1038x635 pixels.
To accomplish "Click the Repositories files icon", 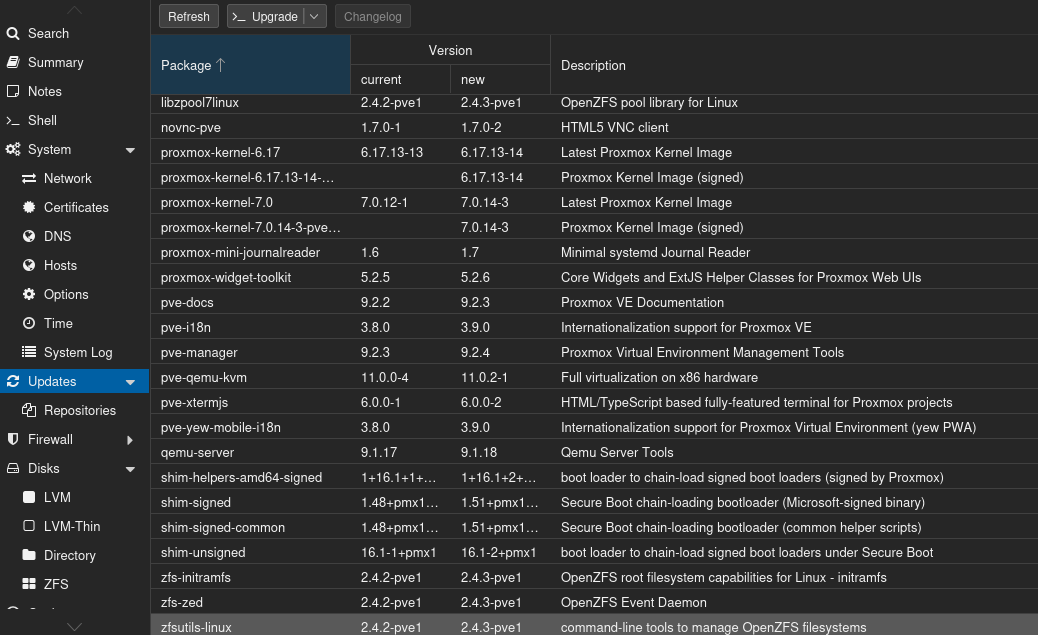I will tap(28, 411).
